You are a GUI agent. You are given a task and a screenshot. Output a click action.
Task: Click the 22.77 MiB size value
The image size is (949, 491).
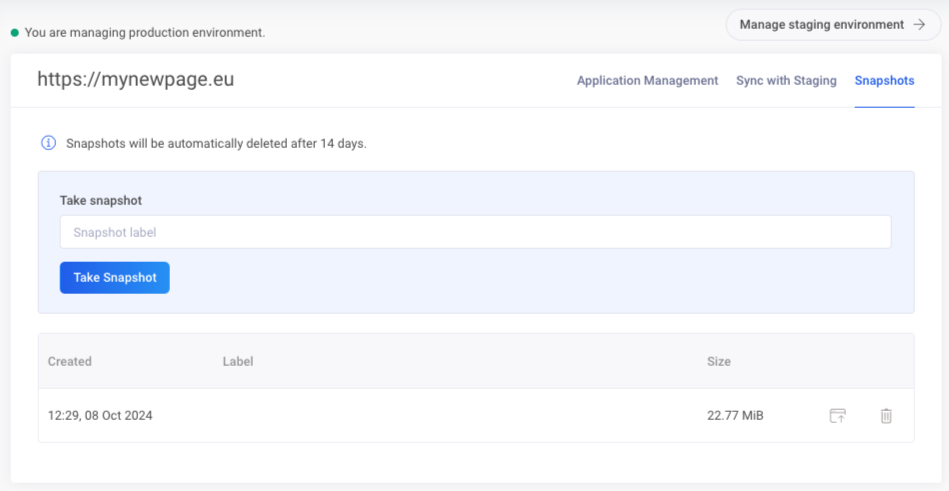click(x=735, y=415)
